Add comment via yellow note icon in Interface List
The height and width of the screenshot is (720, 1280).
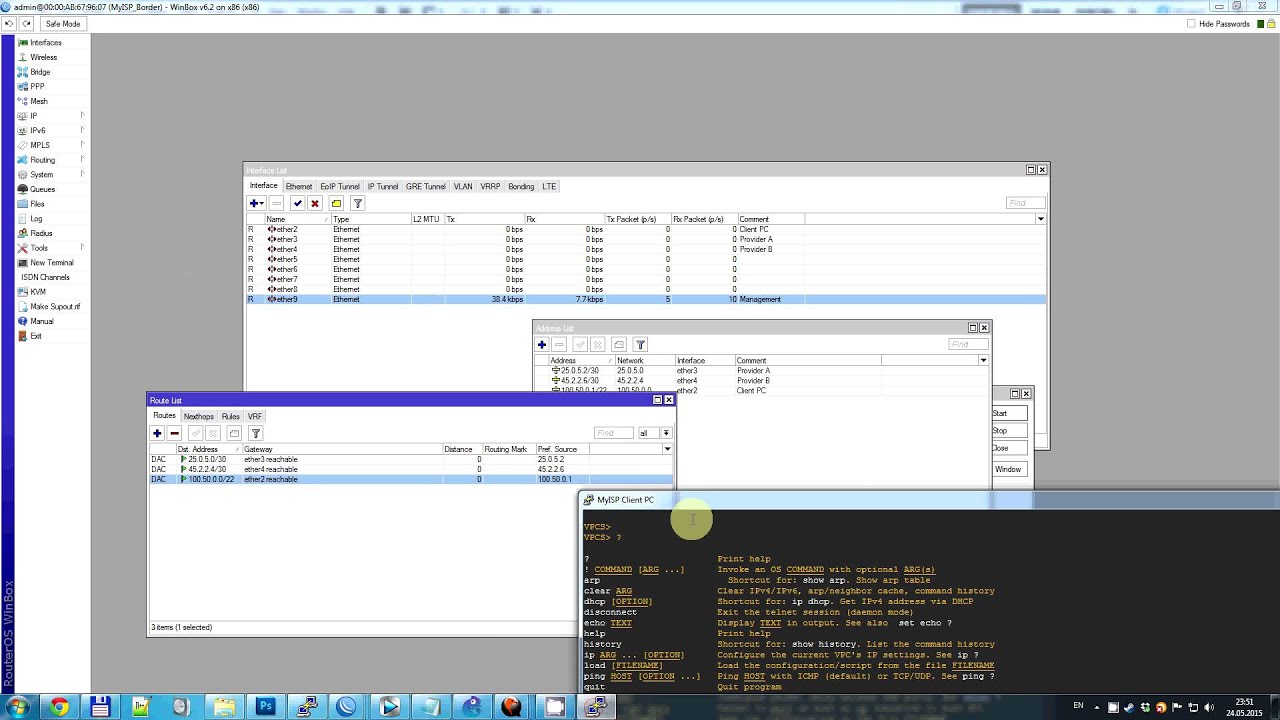click(x=336, y=203)
